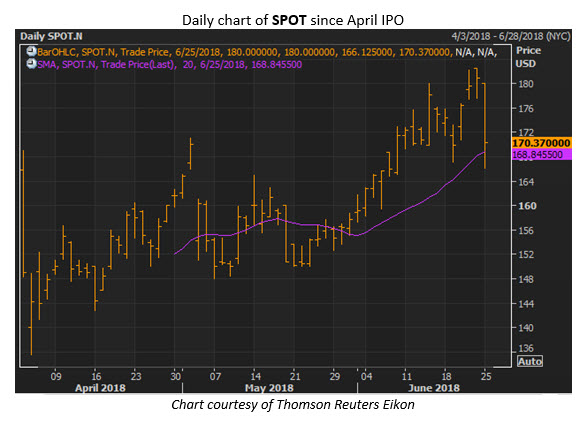
Task: Click the 176 price axis label
Action: 526,109
